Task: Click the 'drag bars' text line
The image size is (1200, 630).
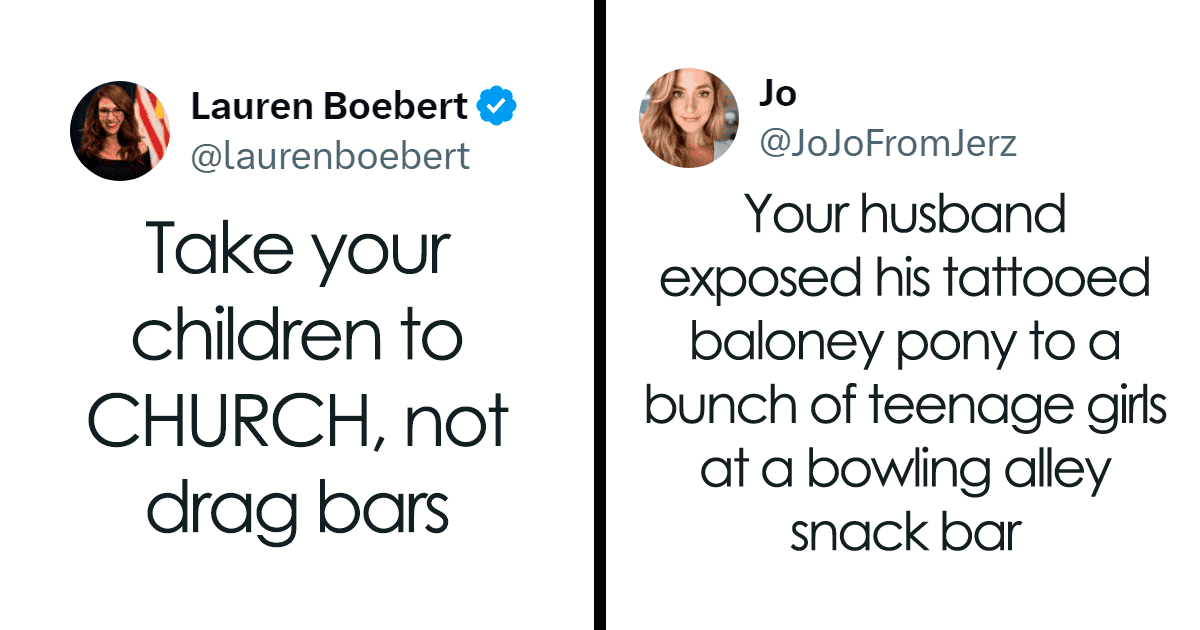Action: [x=297, y=509]
